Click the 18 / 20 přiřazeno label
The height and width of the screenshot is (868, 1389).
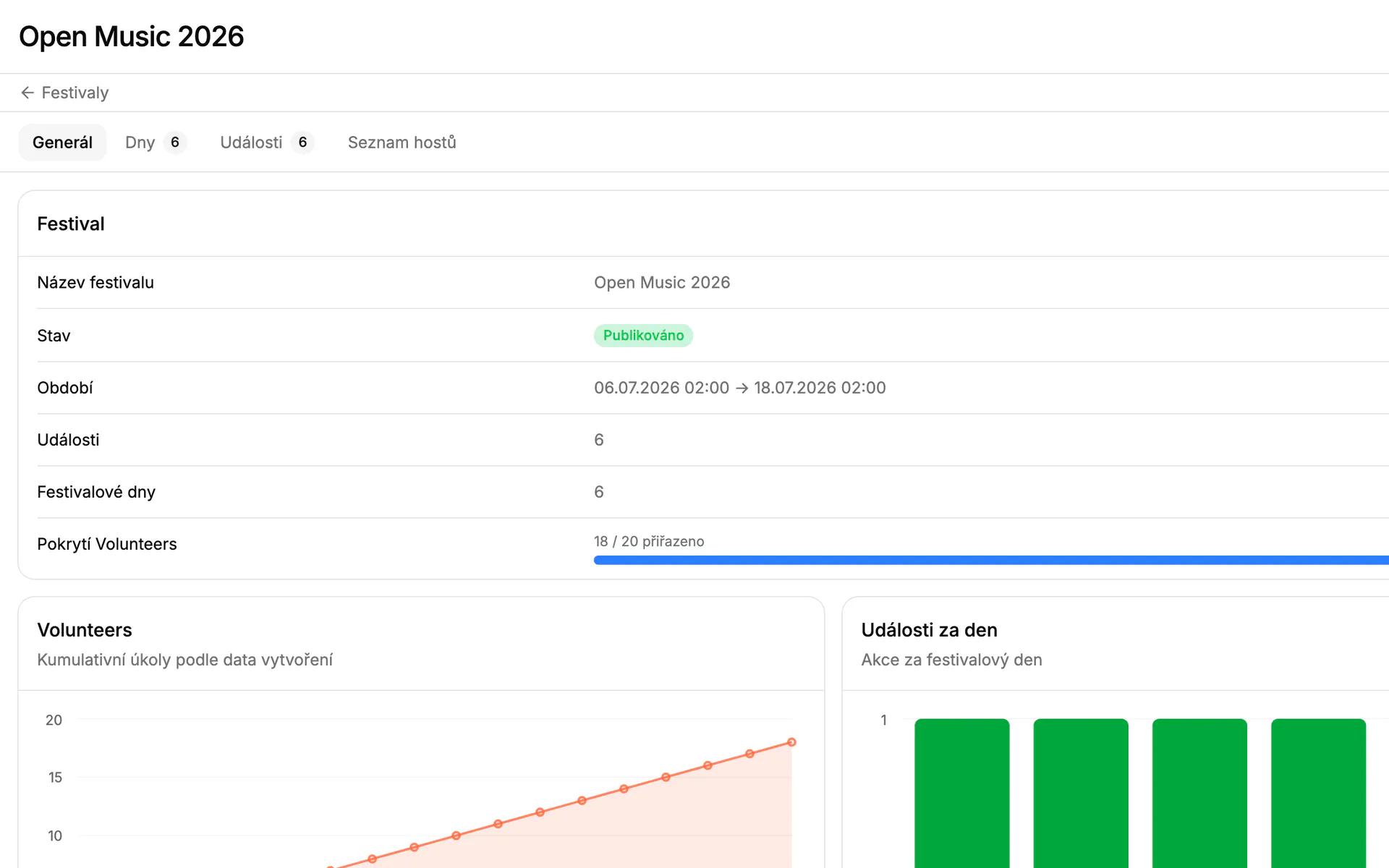pos(649,541)
